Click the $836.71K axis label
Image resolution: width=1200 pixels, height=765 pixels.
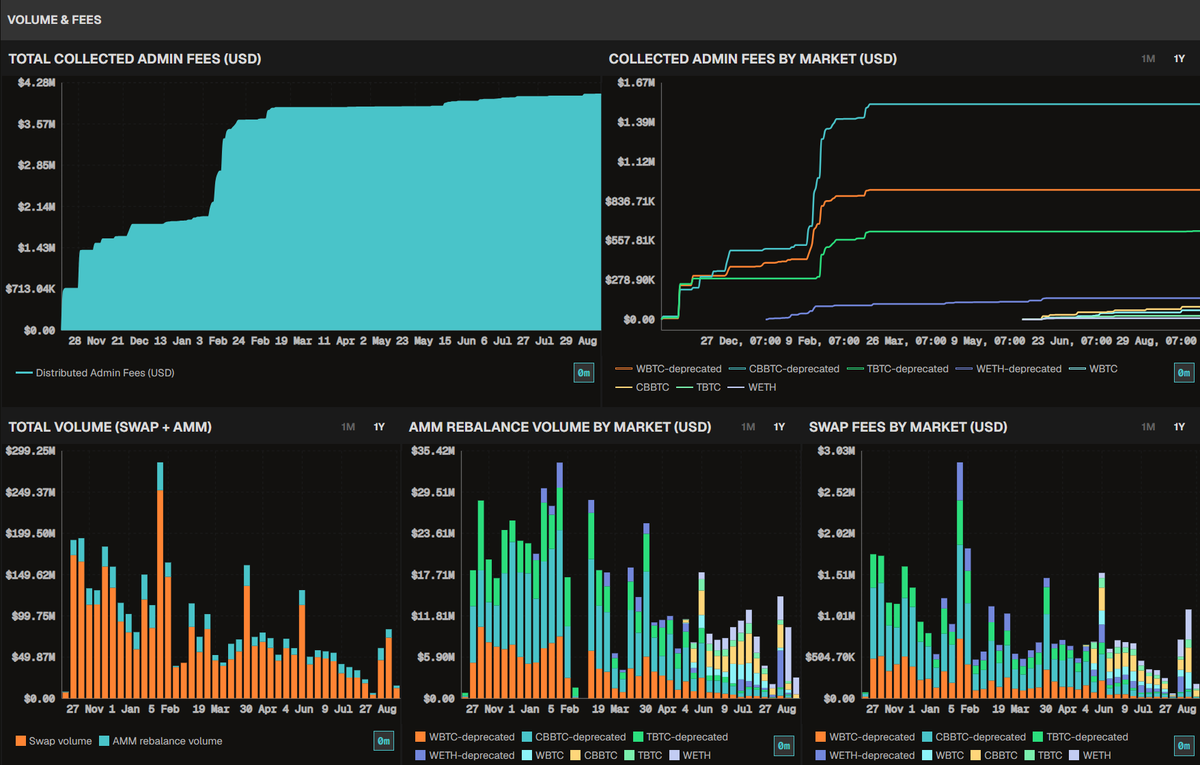click(x=631, y=201)
